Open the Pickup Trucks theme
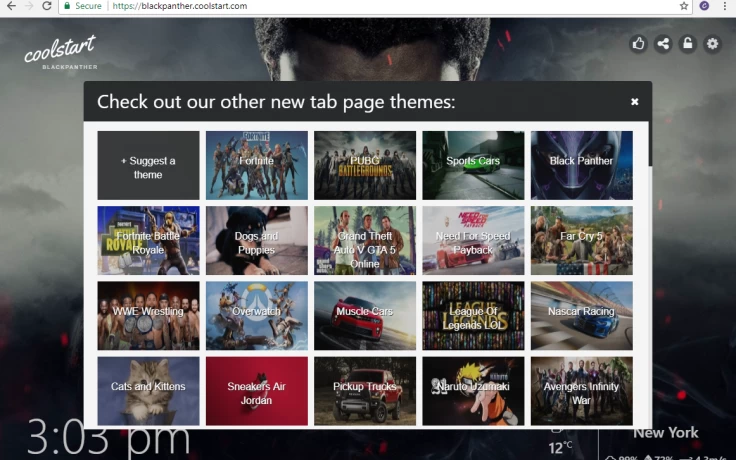Image resolution: width=736 pixels, height=460 pixels. [365, 391]
